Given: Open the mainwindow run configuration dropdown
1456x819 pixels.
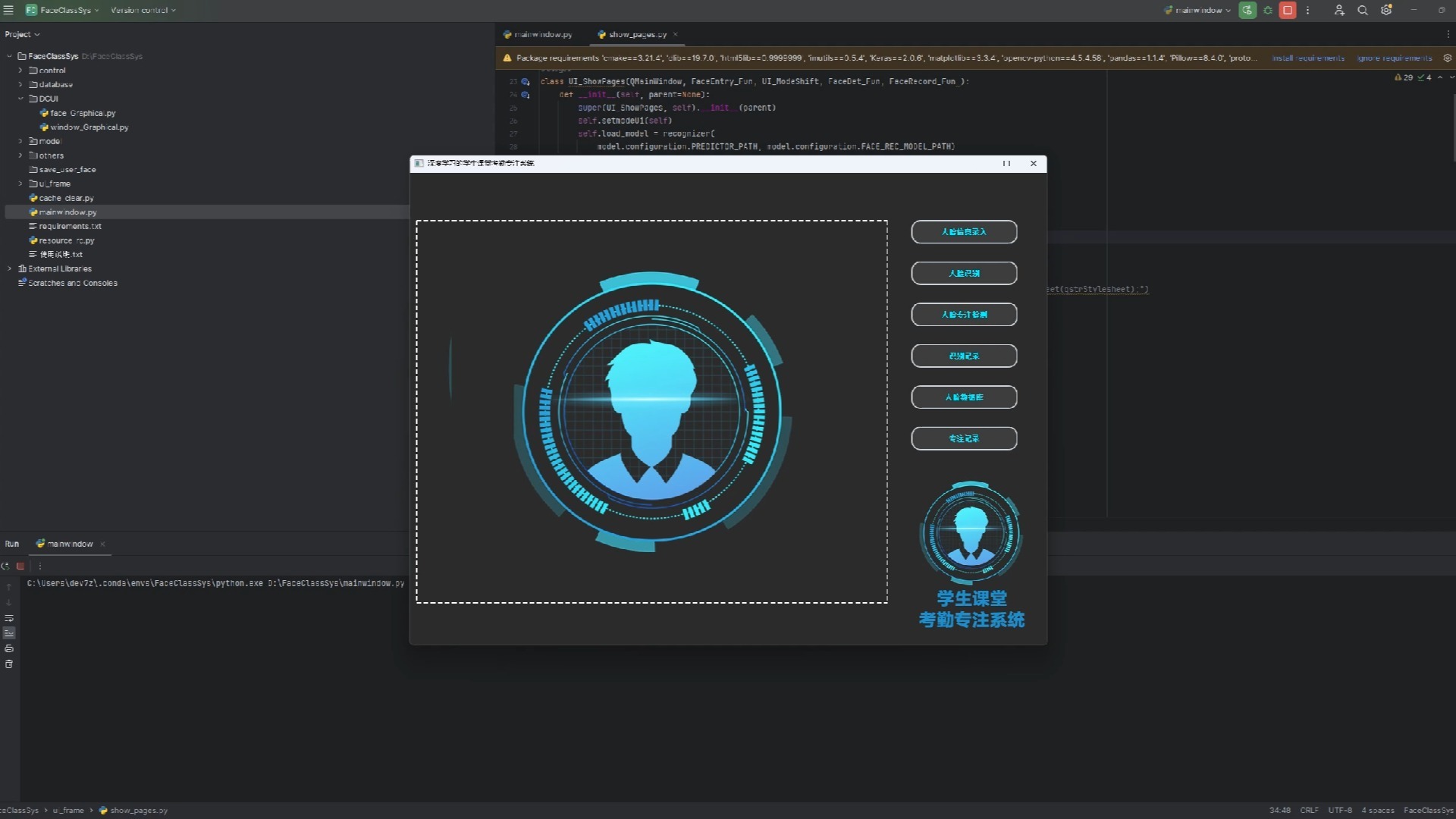Looking at the screenshot, I should coord(1198,11).
